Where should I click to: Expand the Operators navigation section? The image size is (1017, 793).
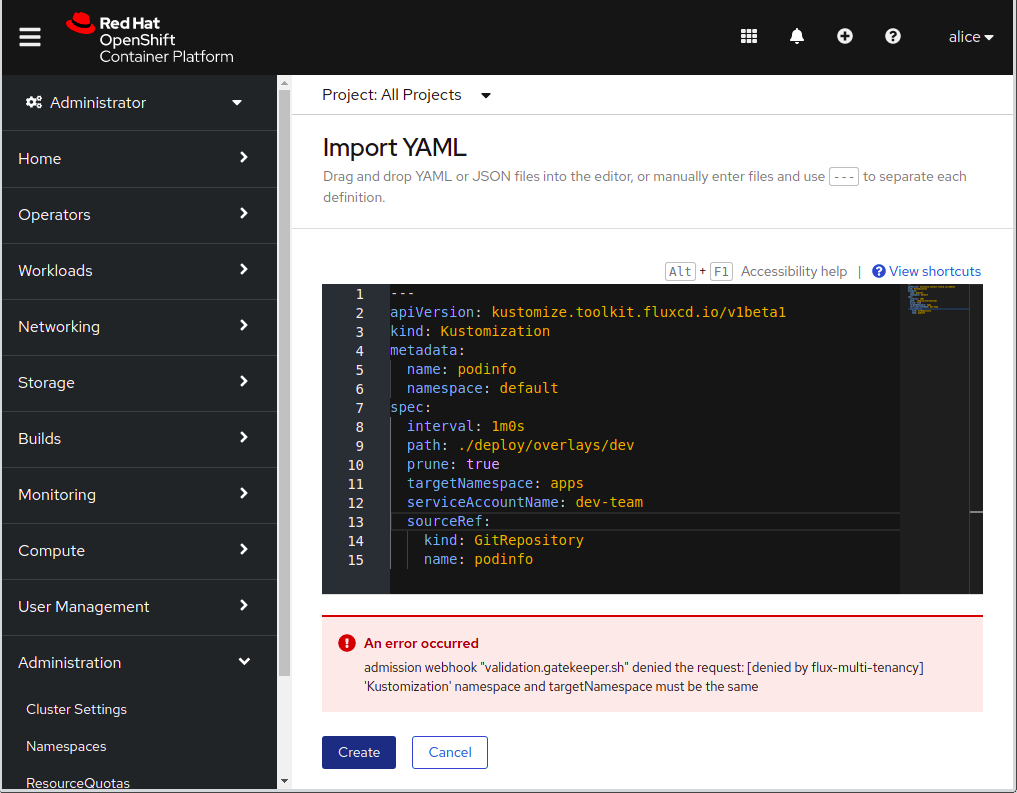click(x=139, y=215)
